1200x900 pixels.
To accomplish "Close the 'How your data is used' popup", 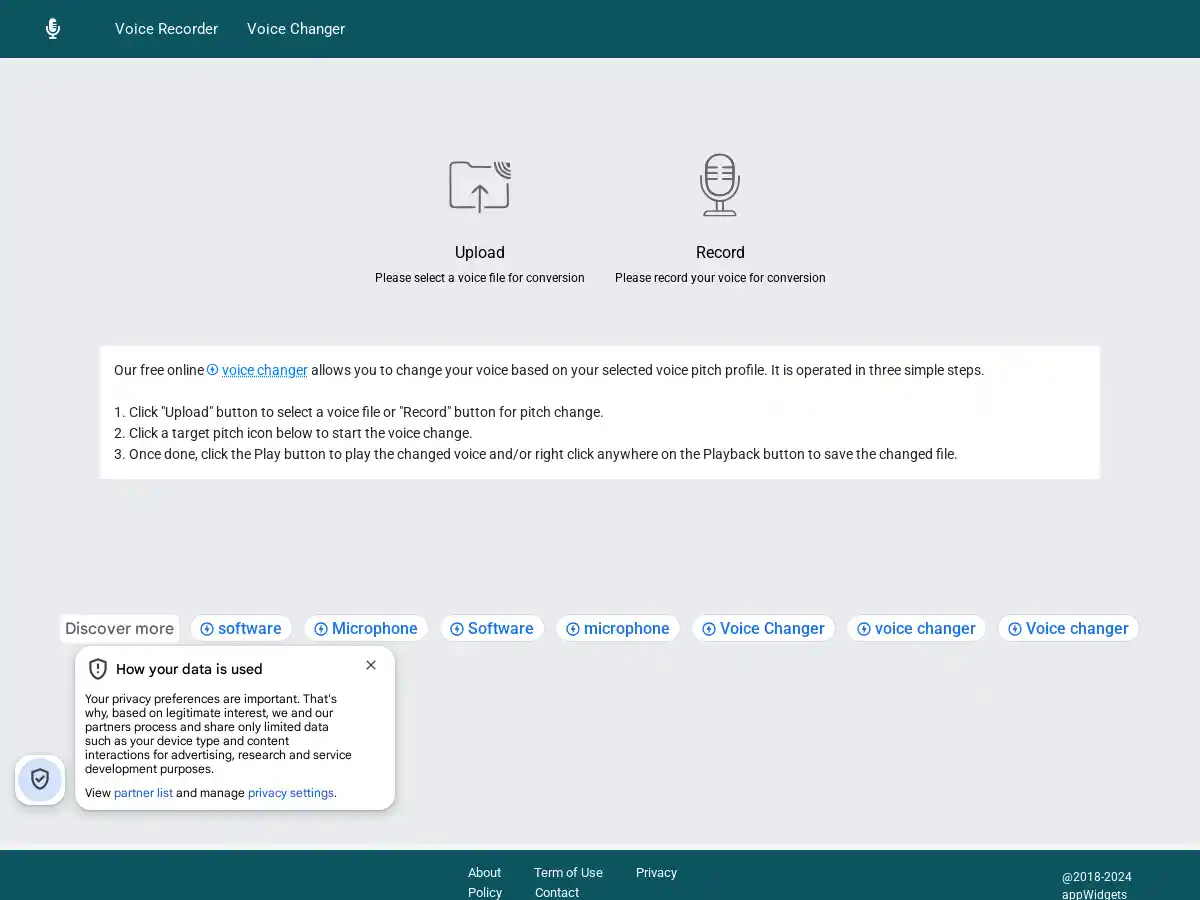I will coord(371,664).
